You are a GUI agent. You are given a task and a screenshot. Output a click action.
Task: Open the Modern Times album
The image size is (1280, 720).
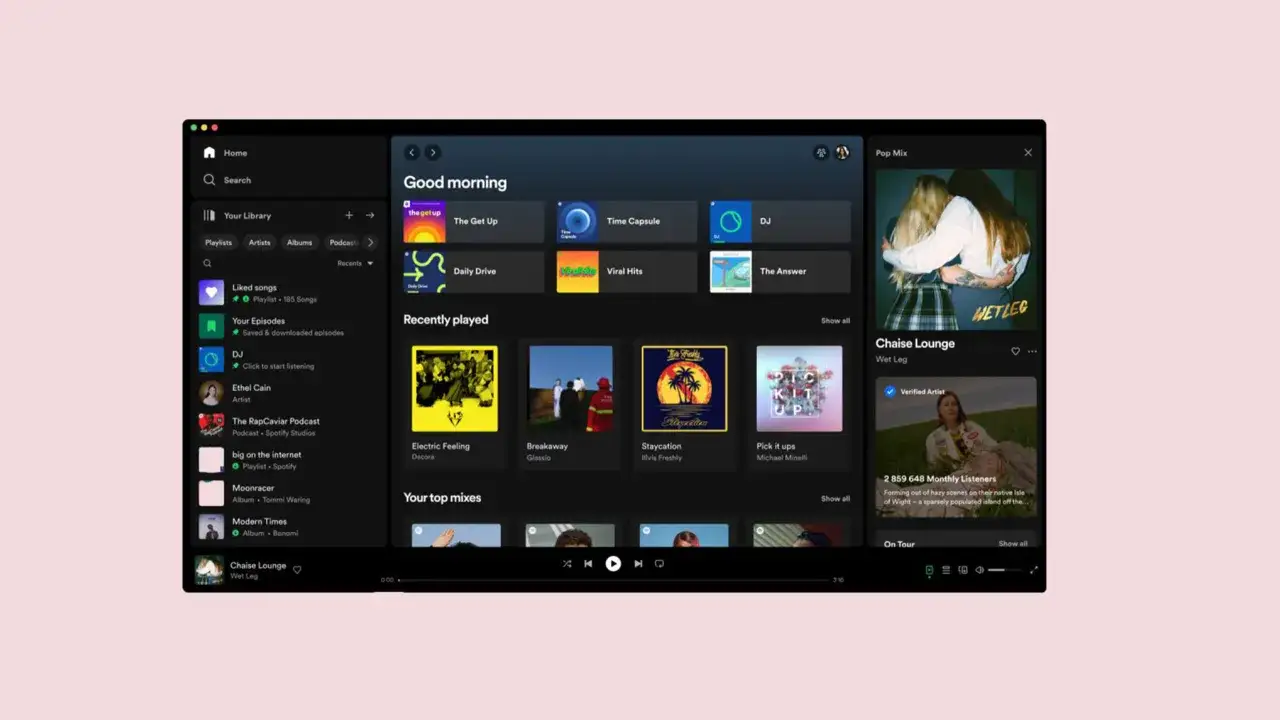(289, 527)
